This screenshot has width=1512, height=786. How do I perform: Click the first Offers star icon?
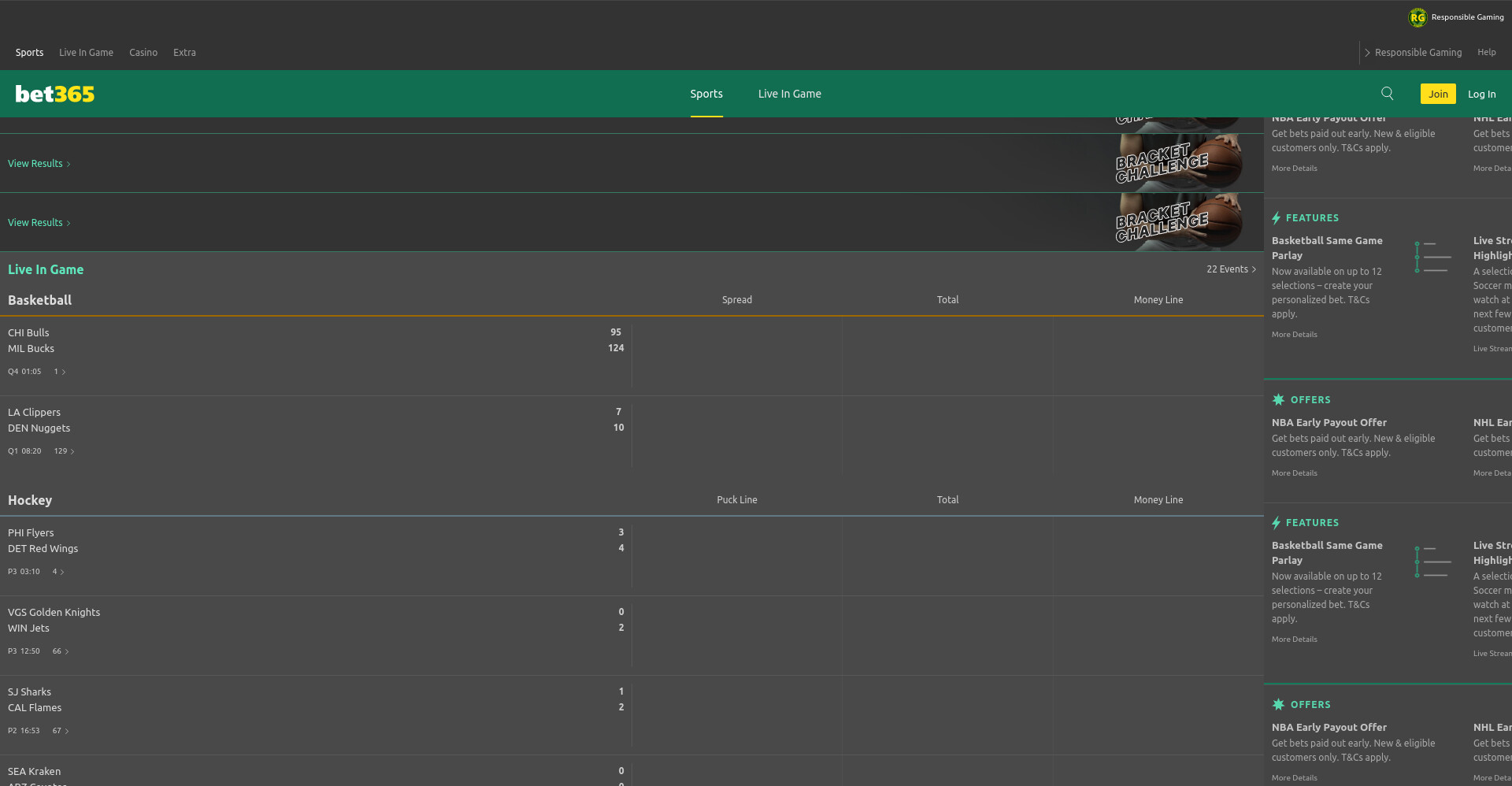[x=1278, y=400]
